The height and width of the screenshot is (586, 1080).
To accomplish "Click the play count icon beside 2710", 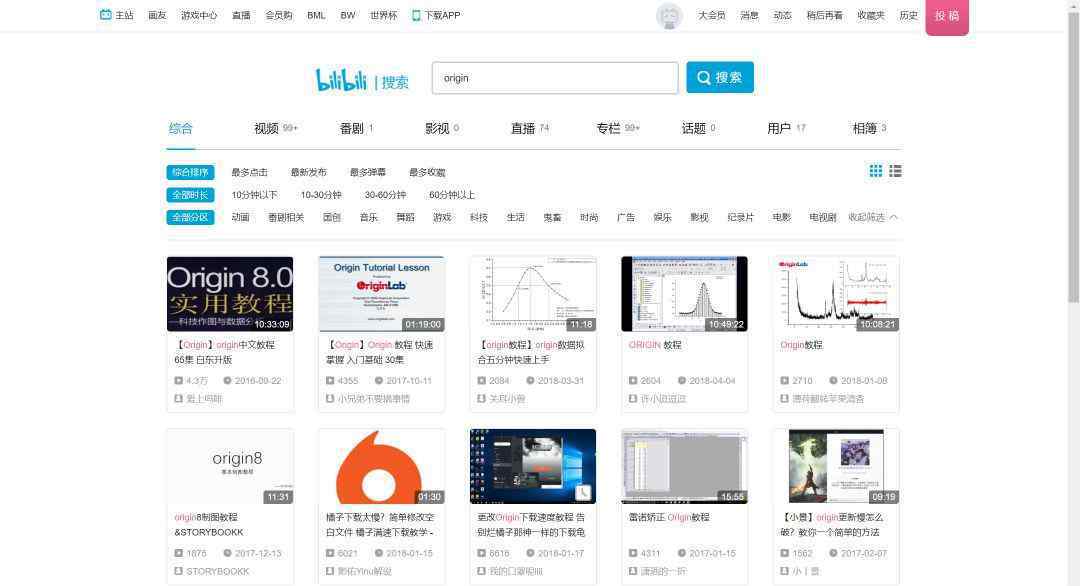I will pyautogui.click(x=785, y=380).
